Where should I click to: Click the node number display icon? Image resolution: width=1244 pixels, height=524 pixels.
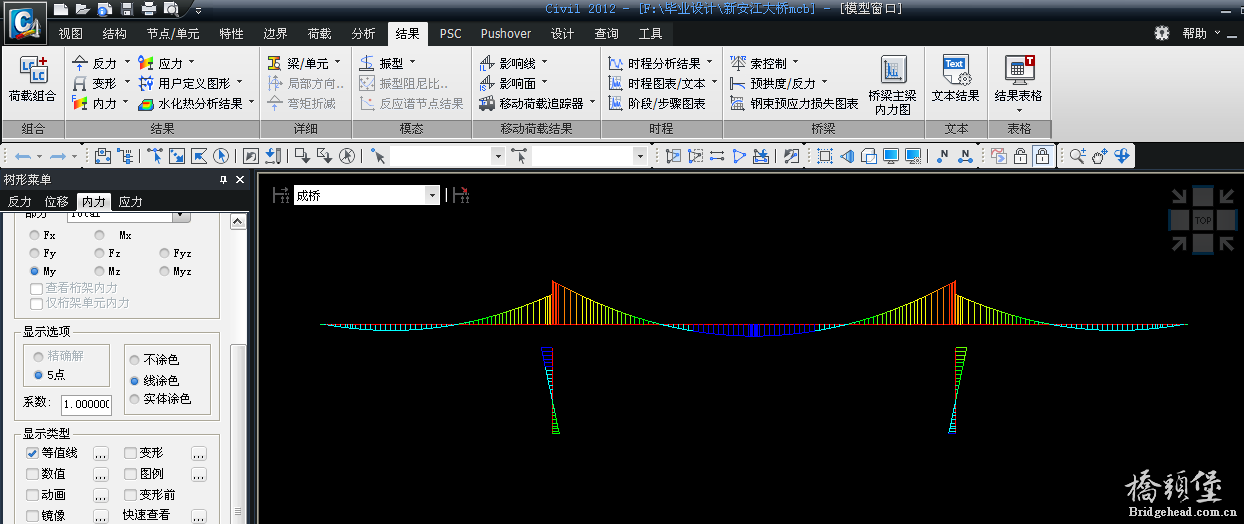[x=943, y=156]
